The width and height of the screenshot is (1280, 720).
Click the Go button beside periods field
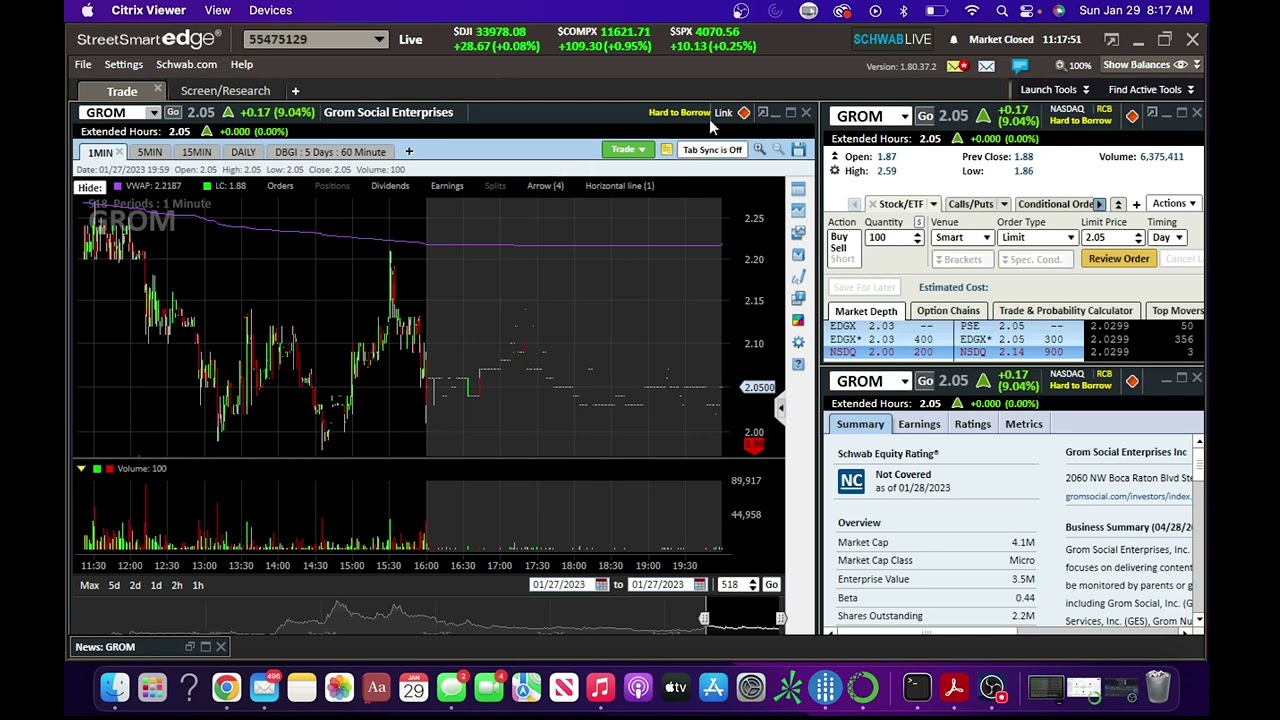[x=771, y=585]
